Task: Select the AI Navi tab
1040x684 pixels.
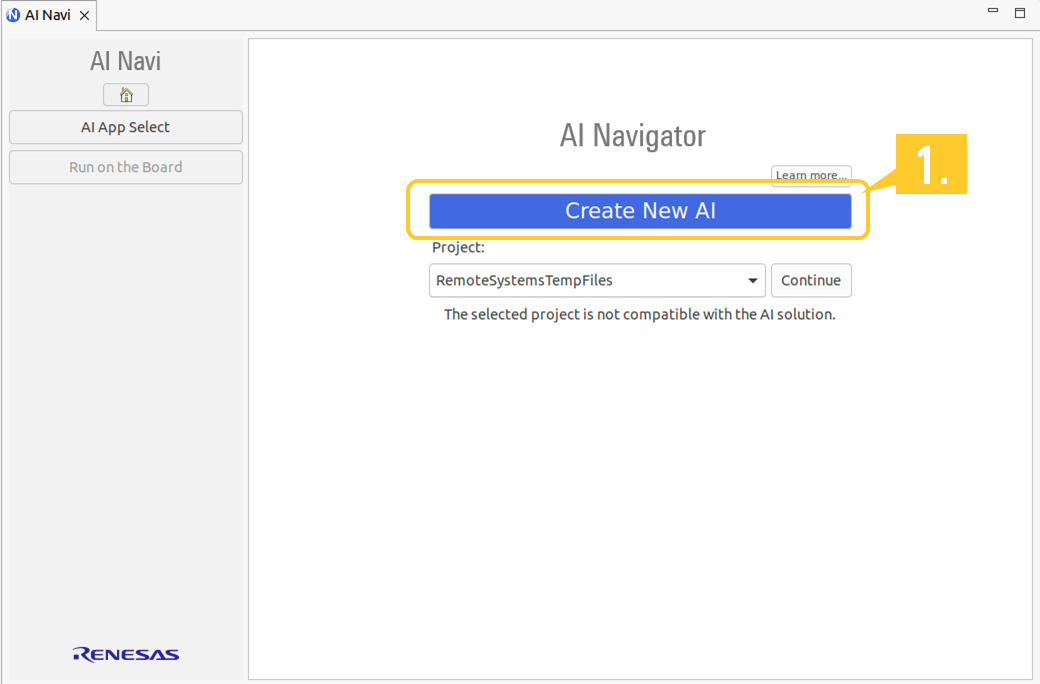Action: click(x=48, y=15)
